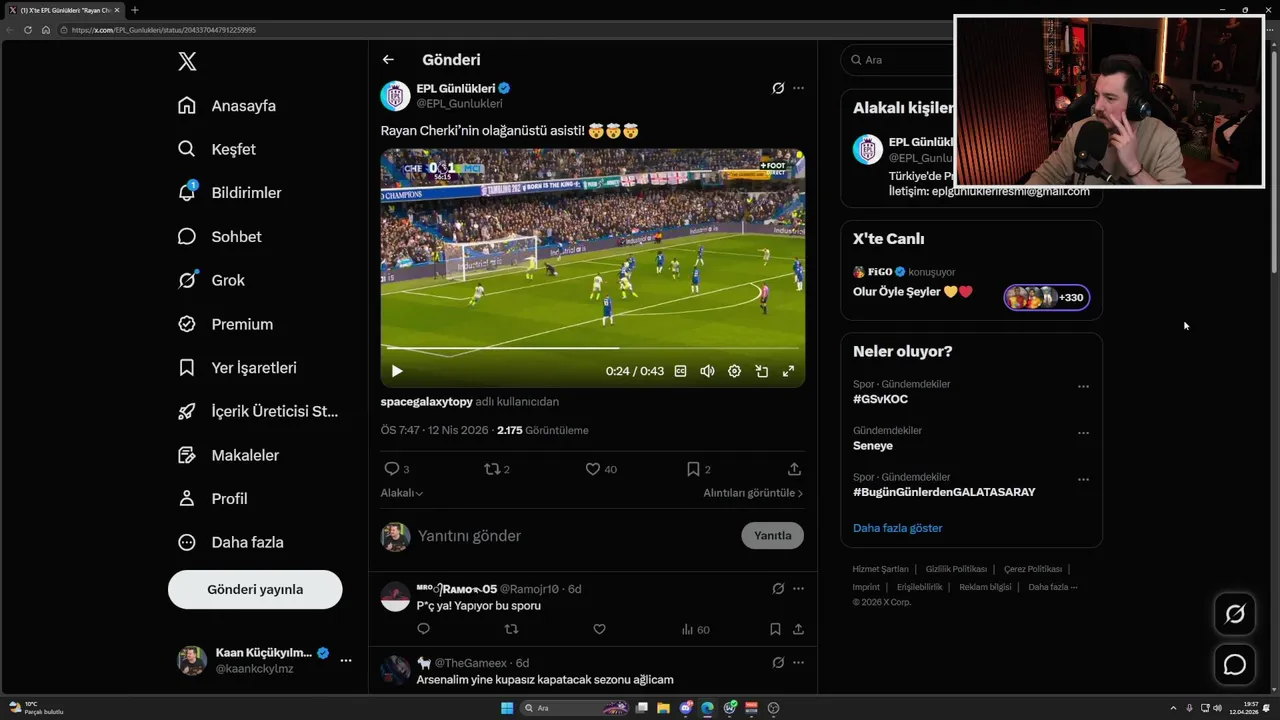
Task: Open spacegalaxytopy source link
Action: pyautogui.click(x=427, y=402)
